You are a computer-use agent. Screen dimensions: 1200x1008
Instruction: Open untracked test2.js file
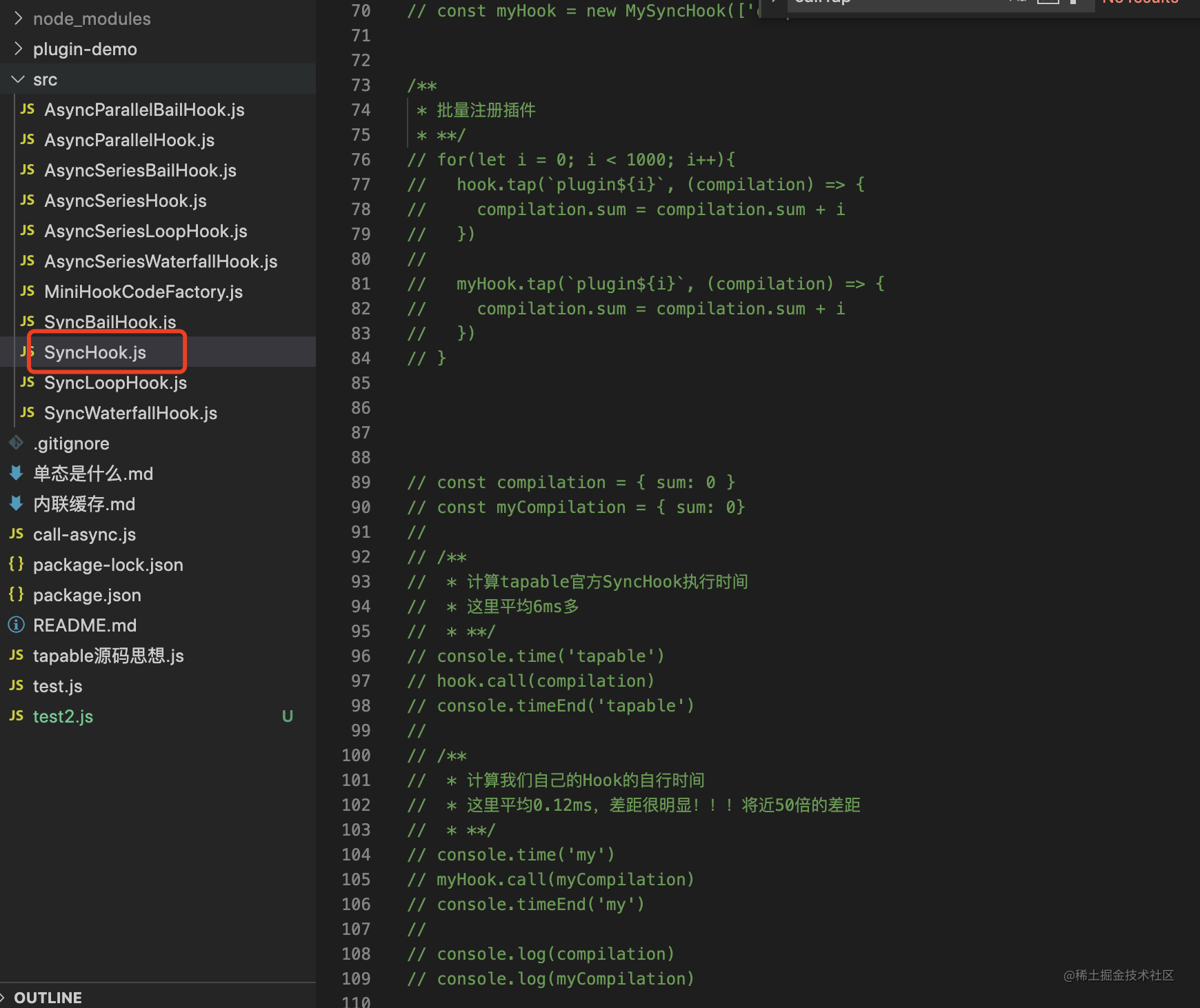tap(63, 716)
